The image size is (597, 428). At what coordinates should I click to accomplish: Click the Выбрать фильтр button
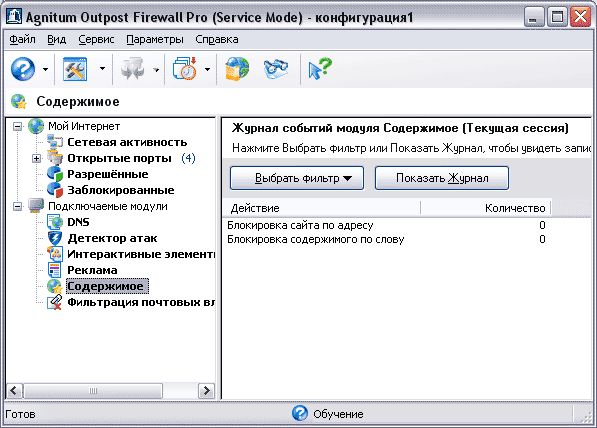(297, 178)
